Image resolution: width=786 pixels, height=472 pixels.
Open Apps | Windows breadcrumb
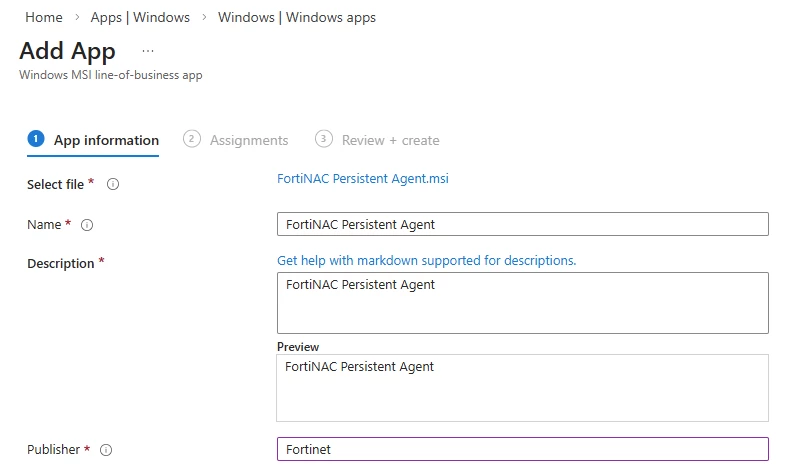click(x=140, y=17)
